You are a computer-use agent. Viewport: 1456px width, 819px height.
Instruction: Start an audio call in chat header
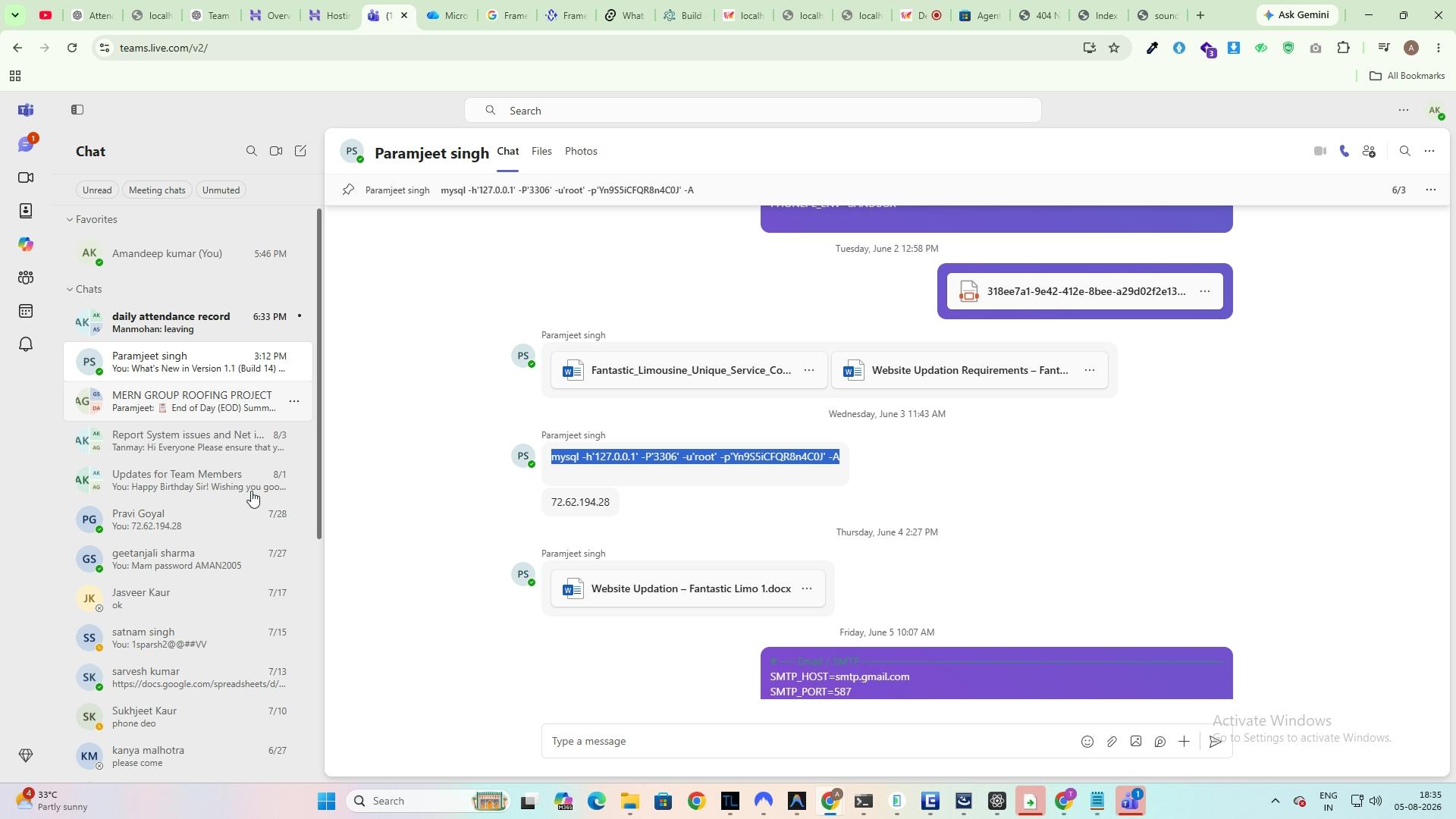[x=1345, y=152]
